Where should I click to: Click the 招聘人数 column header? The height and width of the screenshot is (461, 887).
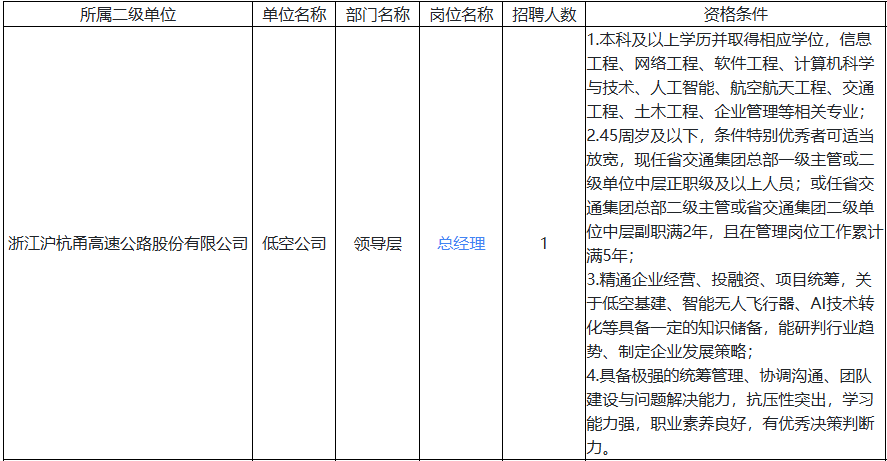pyautogui.click(x=544, y=15)
